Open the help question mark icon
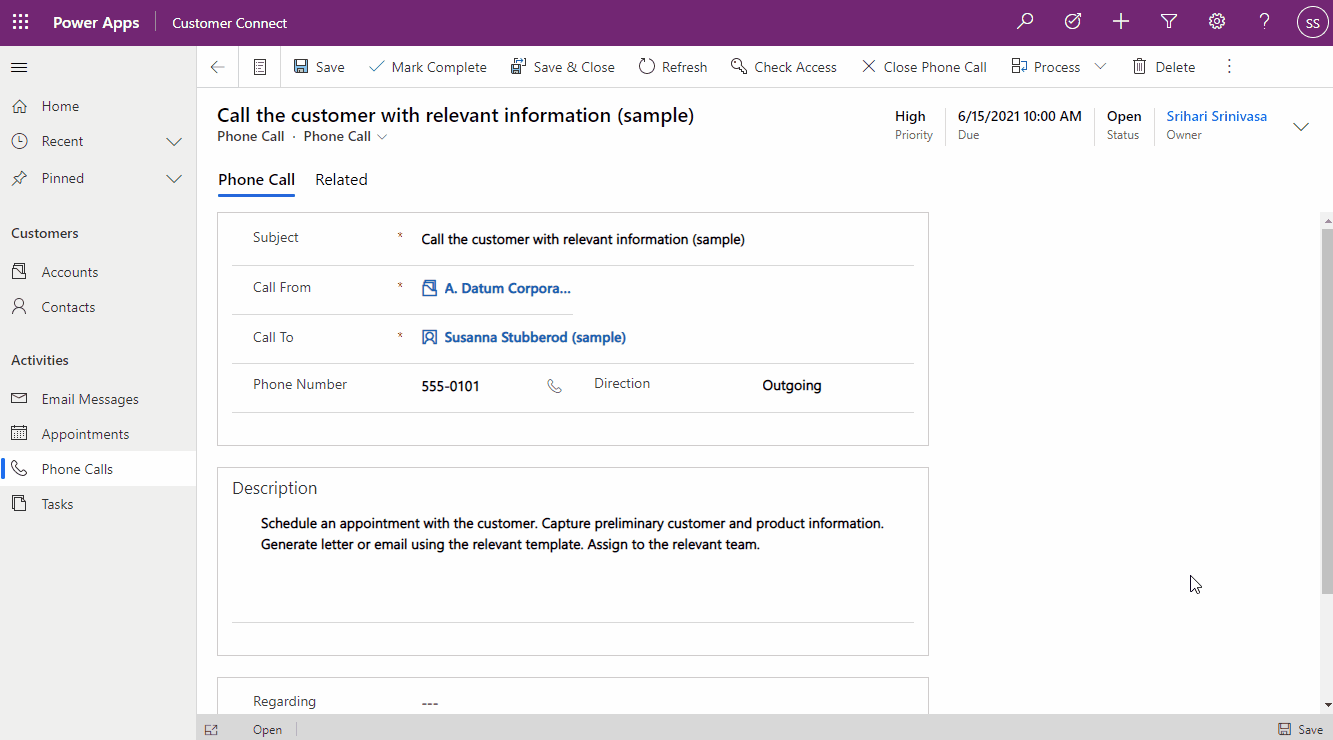This screenshot has width=1333, height=740. point(1265,22)
